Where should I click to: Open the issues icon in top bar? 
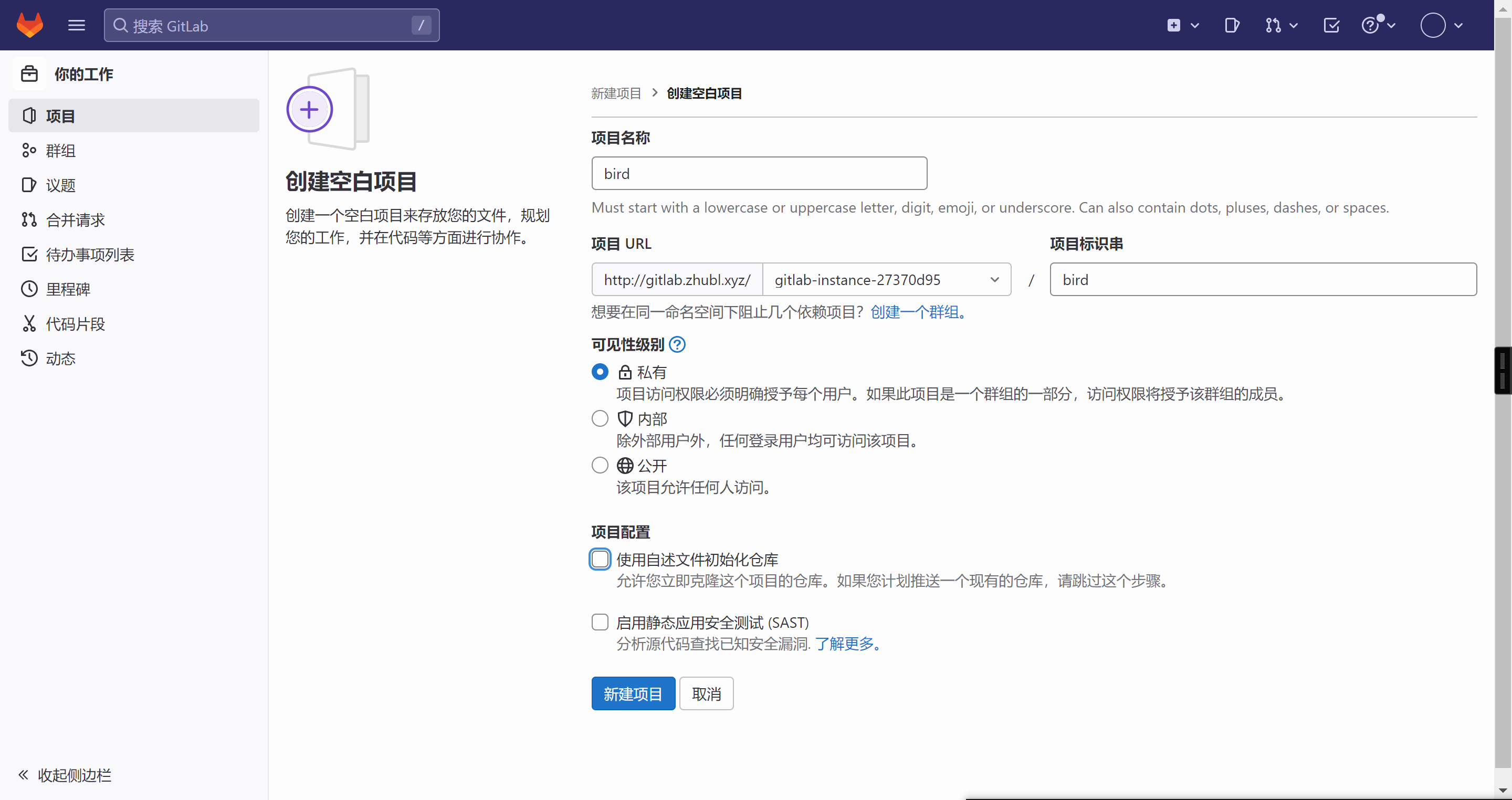click(1232, 25)
